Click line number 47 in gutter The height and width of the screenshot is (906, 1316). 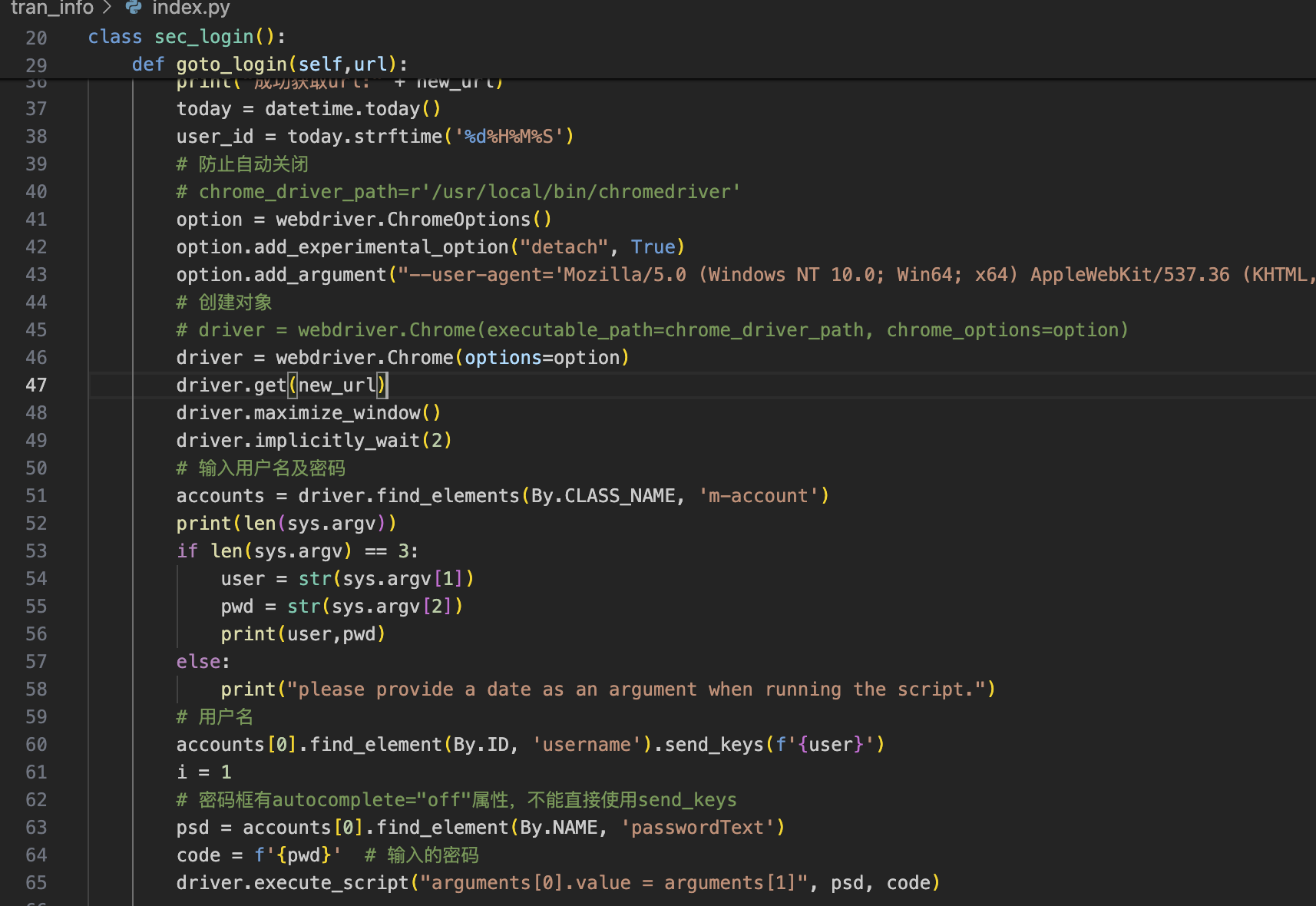click(x=36, y=385)
